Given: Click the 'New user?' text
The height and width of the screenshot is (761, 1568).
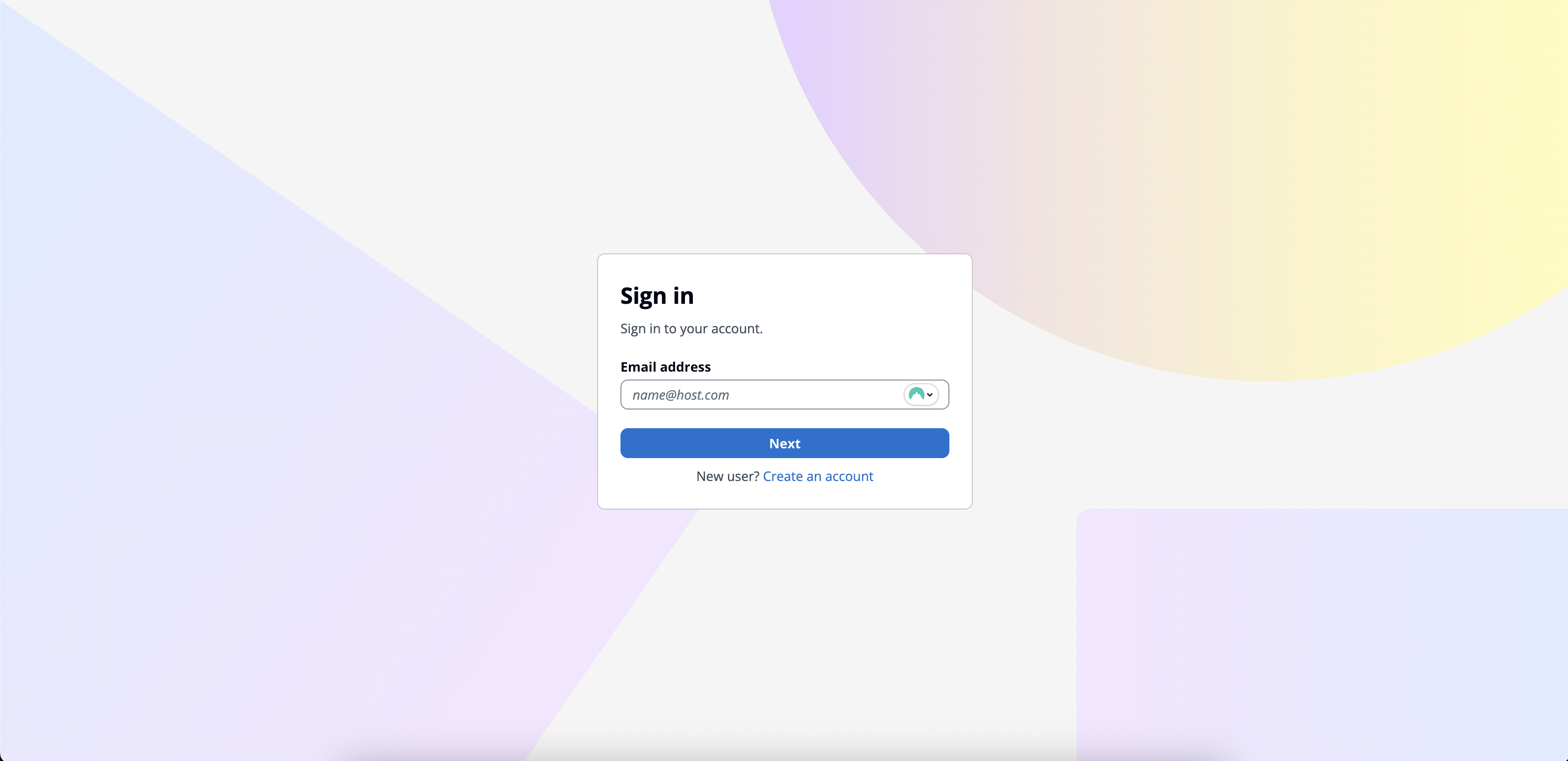Looking at the screenshot, I should (x=727, y=476).
